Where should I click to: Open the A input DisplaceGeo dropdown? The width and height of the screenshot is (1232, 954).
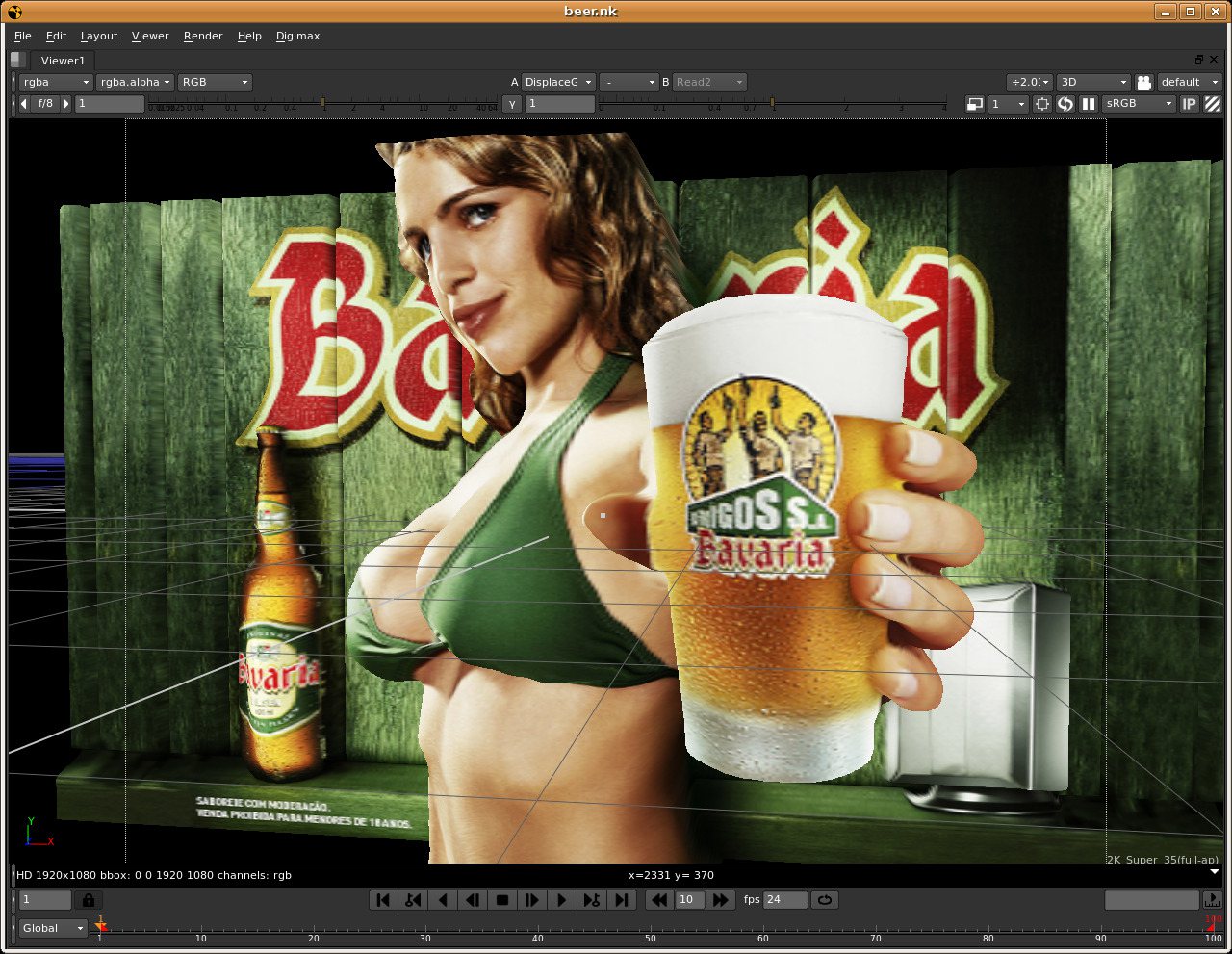(x=558, y=82)
